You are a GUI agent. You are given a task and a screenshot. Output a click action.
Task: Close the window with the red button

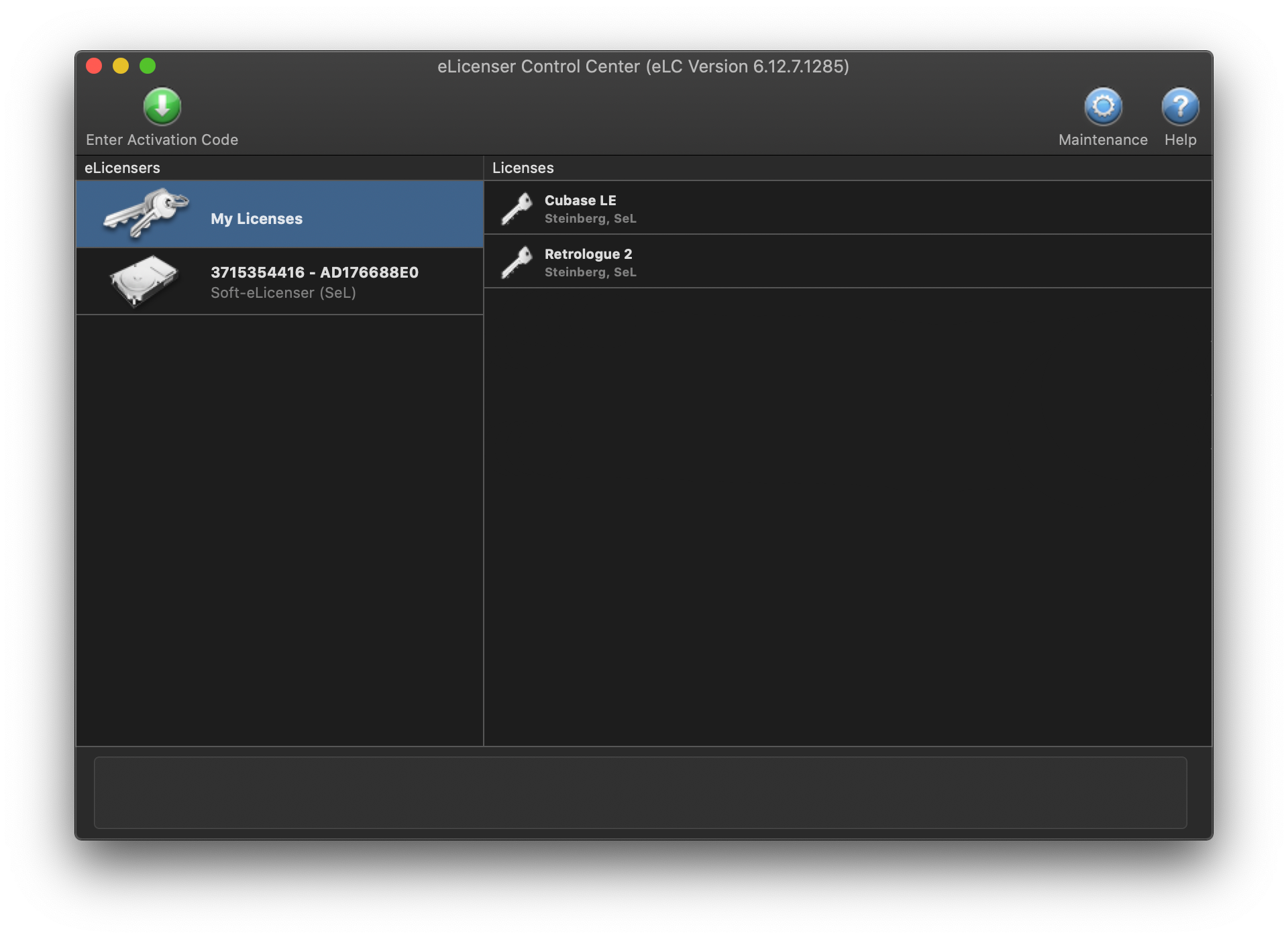click(x=94, y=66)
